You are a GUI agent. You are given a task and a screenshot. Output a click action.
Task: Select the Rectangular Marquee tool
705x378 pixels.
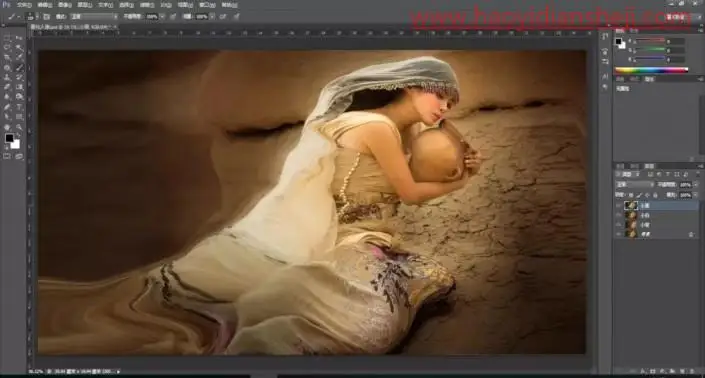tap(7, 38)
